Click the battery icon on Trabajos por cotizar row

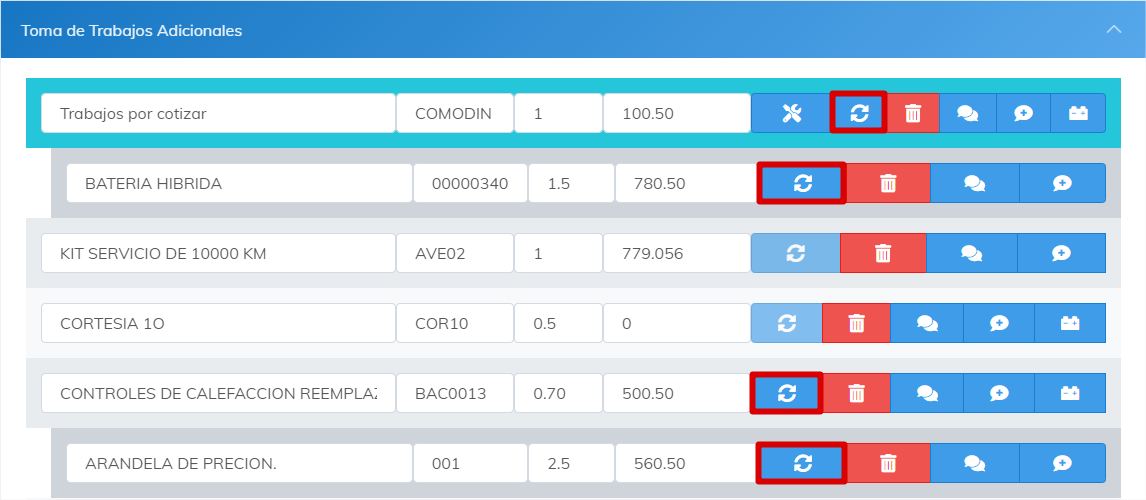tap(1078, 114)
